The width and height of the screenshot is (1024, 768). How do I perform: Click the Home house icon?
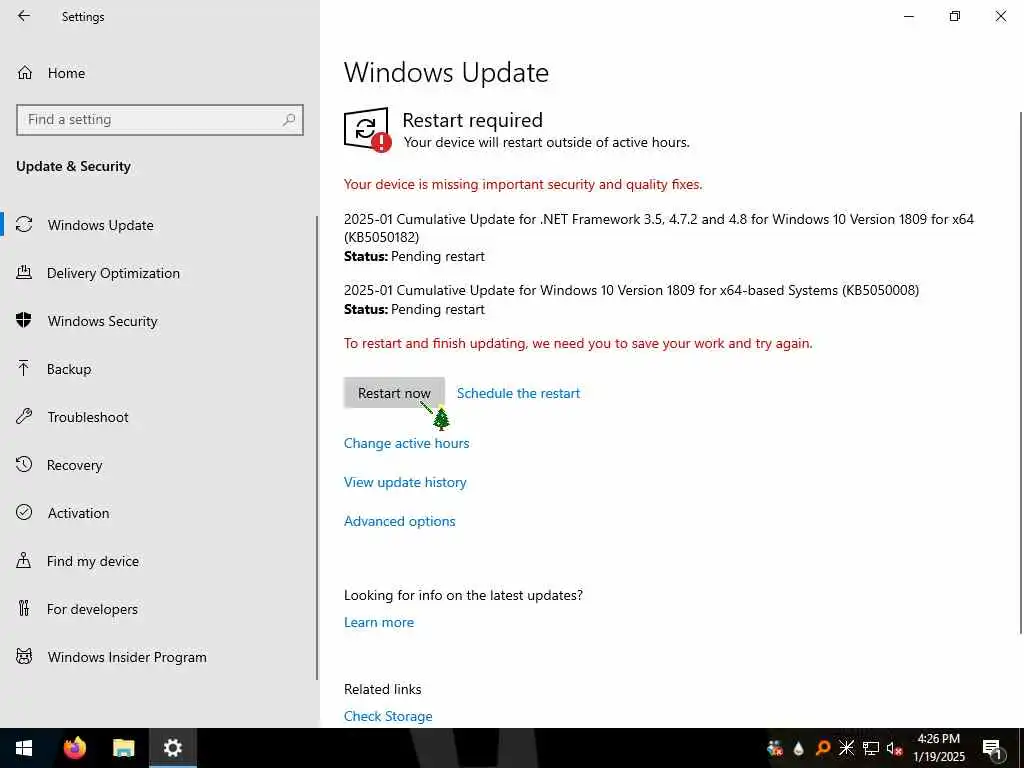click(x=25, y=73)
